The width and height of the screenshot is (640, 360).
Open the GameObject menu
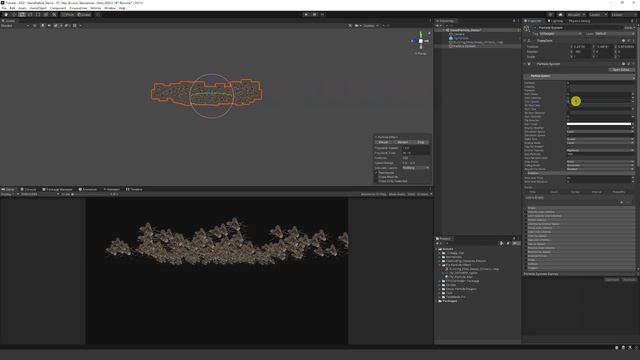[x=38, y=8]
